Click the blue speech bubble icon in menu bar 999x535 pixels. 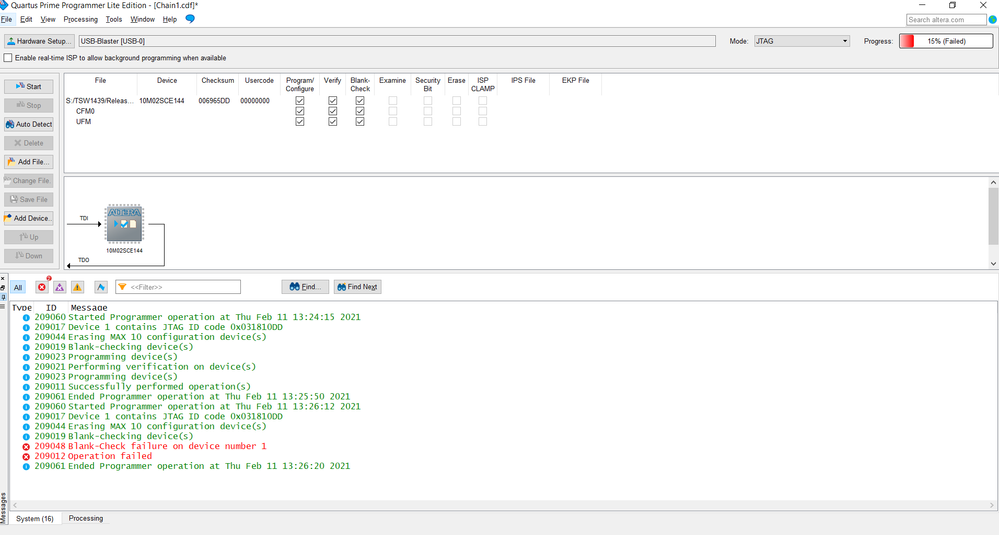click(x=190, y=19)
